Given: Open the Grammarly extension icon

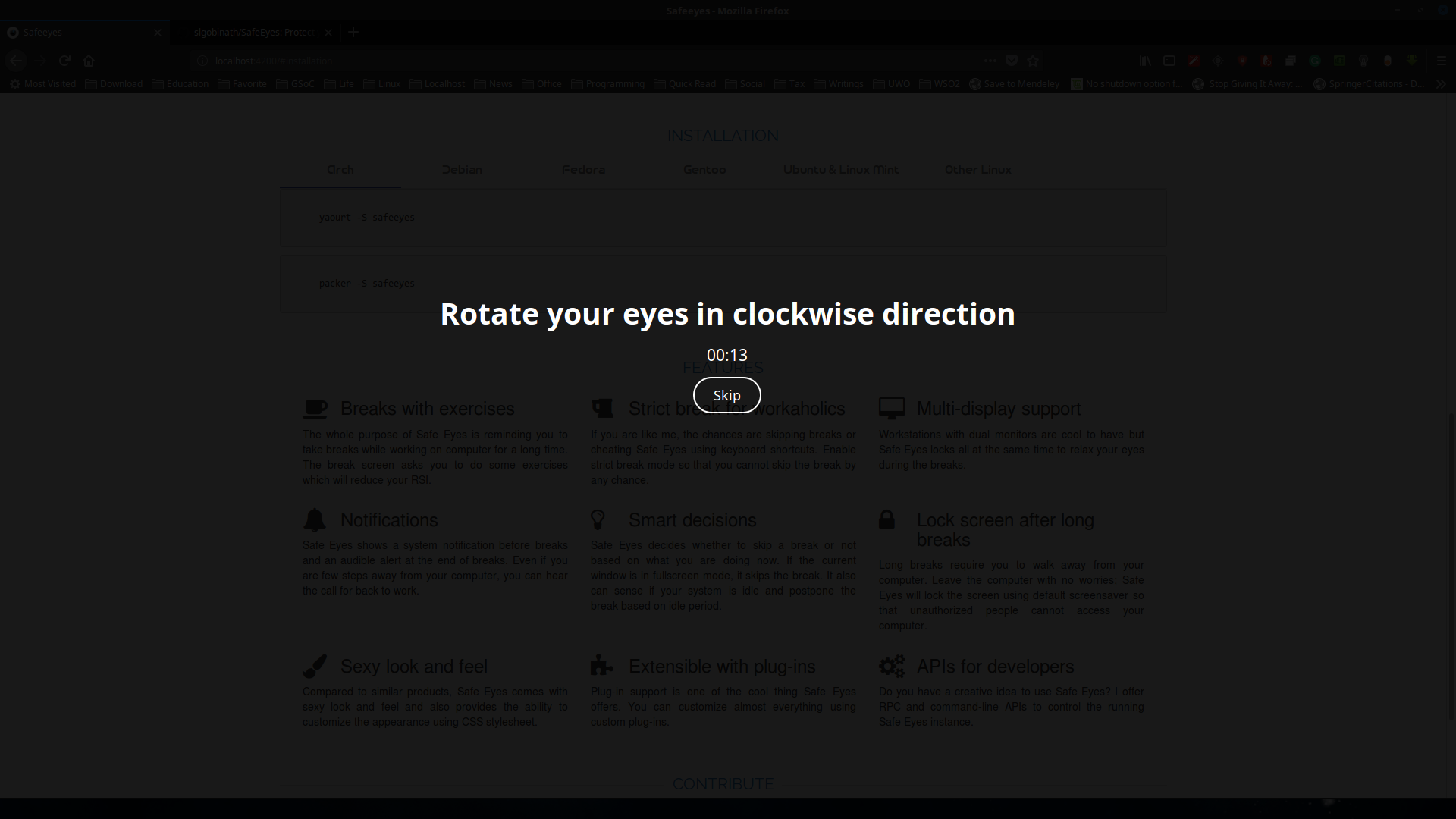Looking at the screenshot, I should pos(1315,61).
